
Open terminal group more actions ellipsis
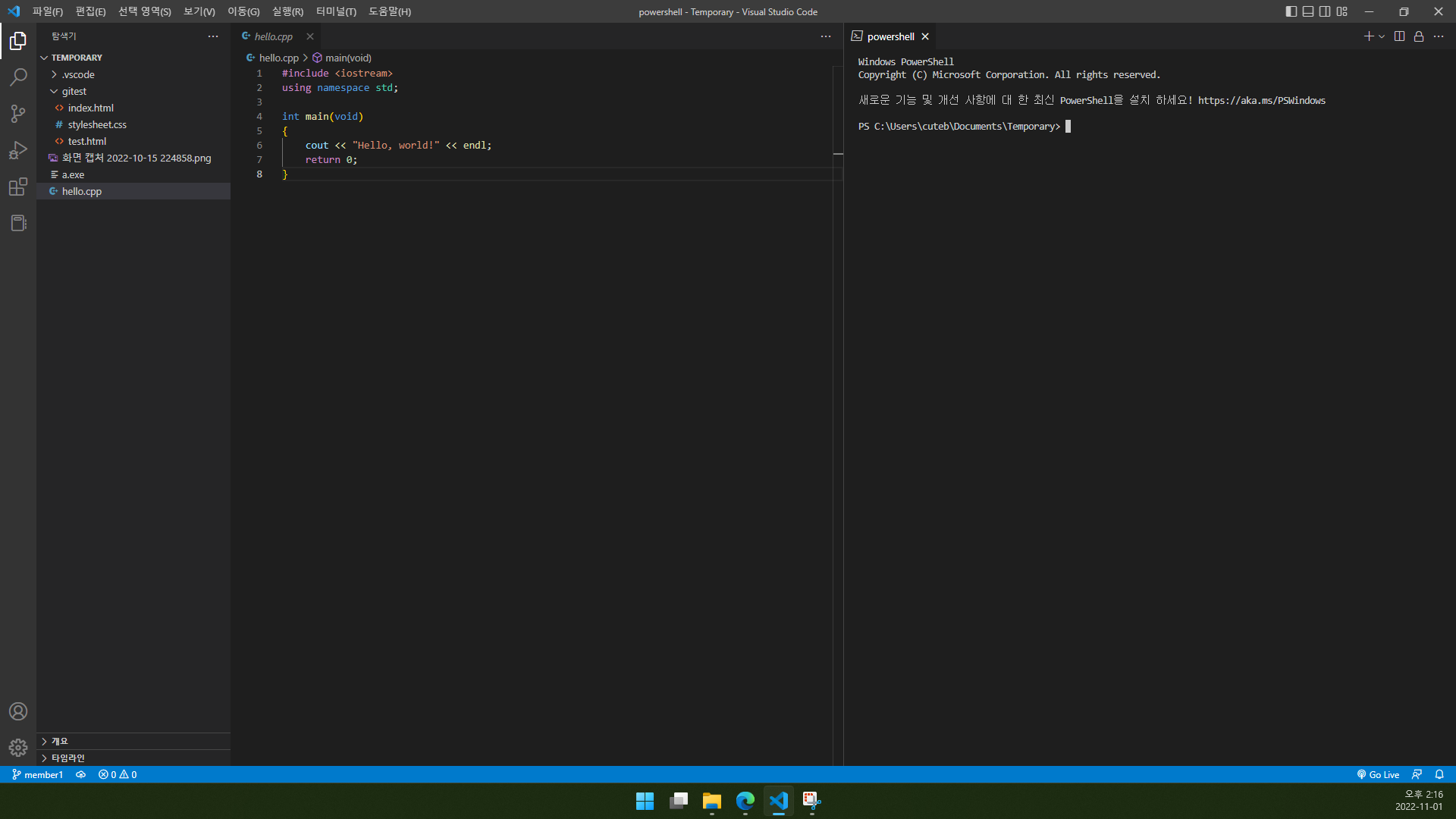(1439, 36)
